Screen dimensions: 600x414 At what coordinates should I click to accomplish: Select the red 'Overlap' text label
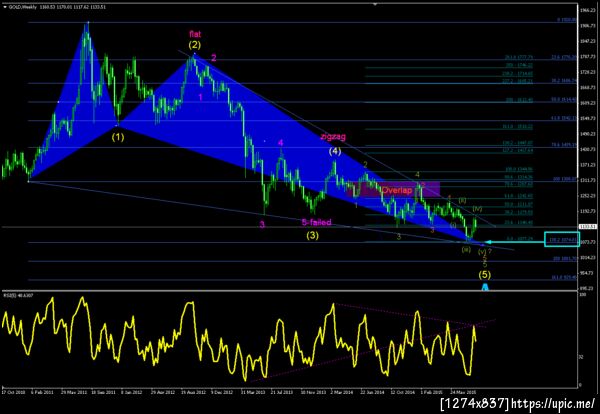[x=397, y=190]
